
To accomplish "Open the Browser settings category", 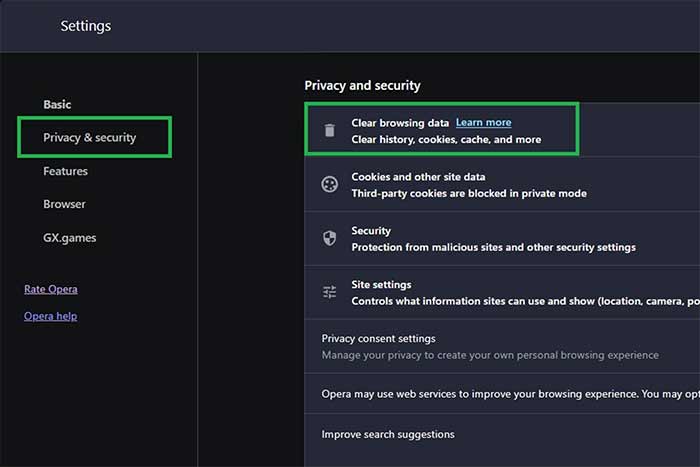I will (64, 204).
